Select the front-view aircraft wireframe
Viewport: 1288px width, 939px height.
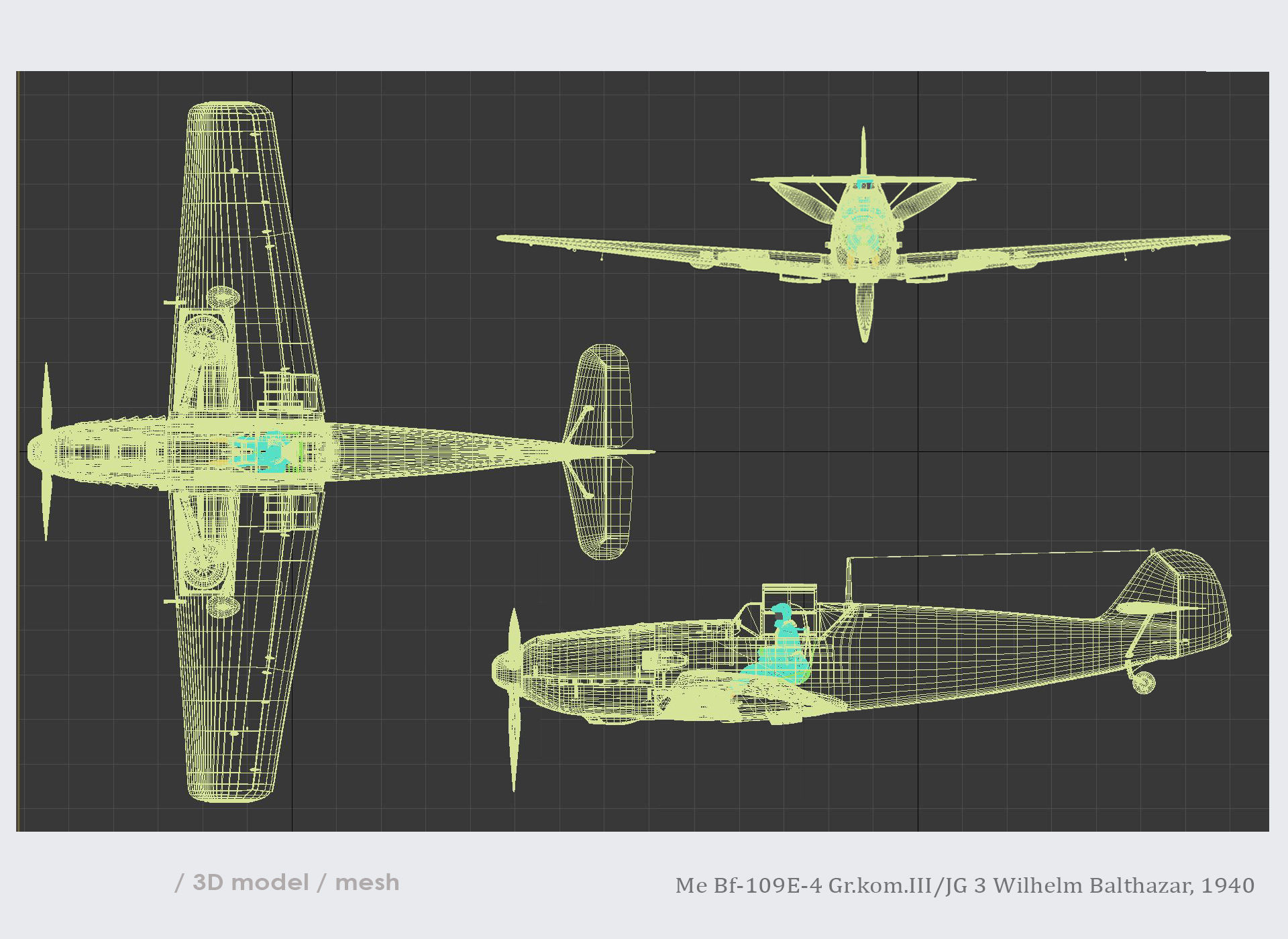[x=863, y=235]
